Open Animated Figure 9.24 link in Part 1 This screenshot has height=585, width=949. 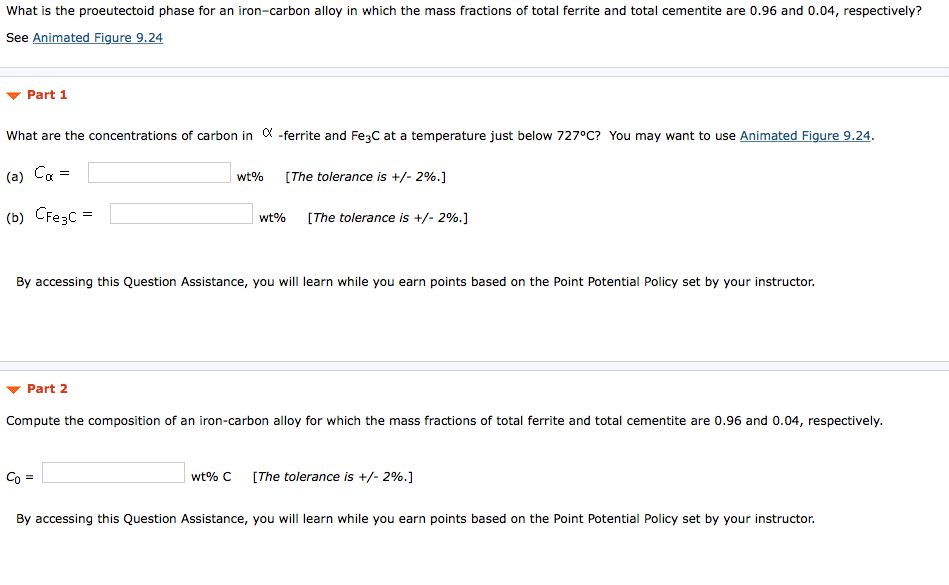click(806, 136)
